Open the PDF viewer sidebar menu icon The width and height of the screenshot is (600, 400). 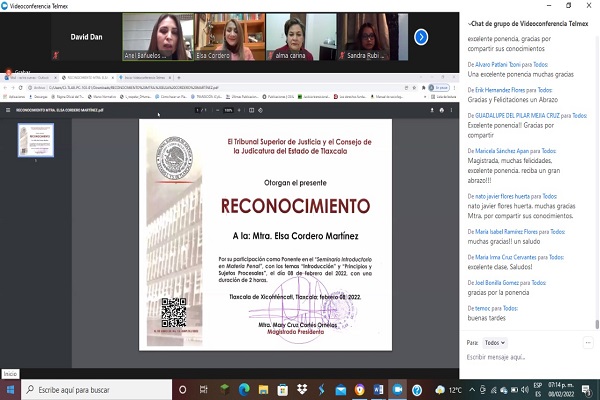[x=9, y=109]
